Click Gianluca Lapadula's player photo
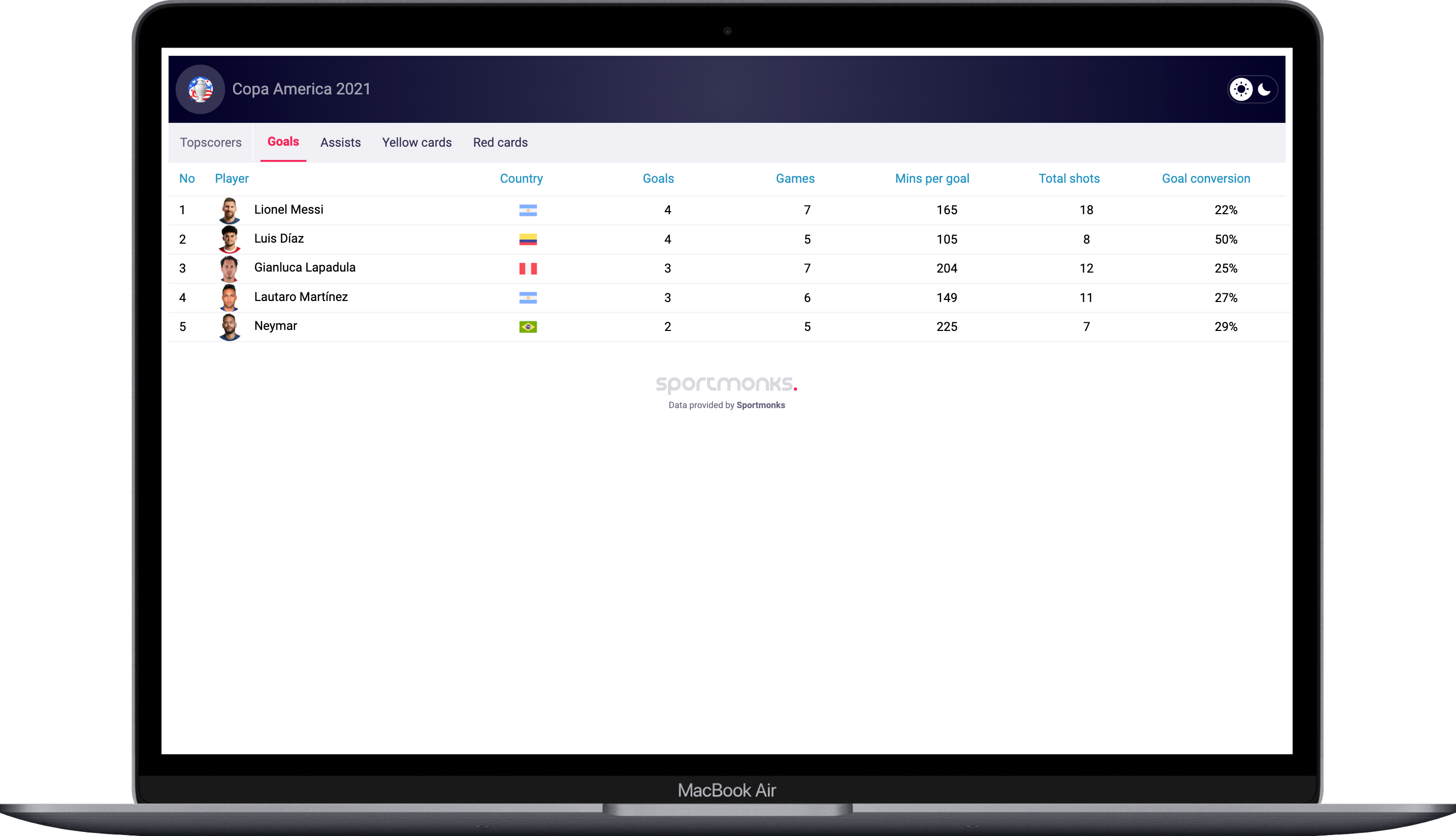Screen dimensions: 1456x836 click(229, 268)
